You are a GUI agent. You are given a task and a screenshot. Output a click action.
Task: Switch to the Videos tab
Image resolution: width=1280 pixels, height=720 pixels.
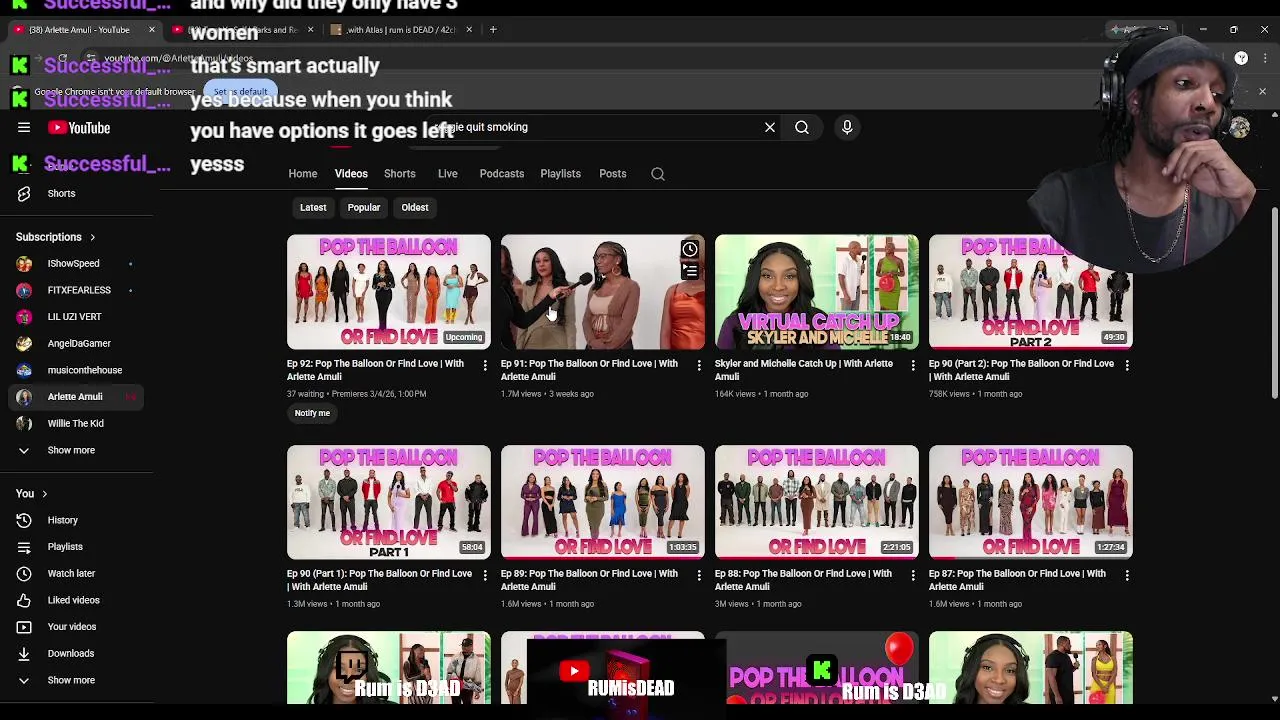click(x=351, y=174)
